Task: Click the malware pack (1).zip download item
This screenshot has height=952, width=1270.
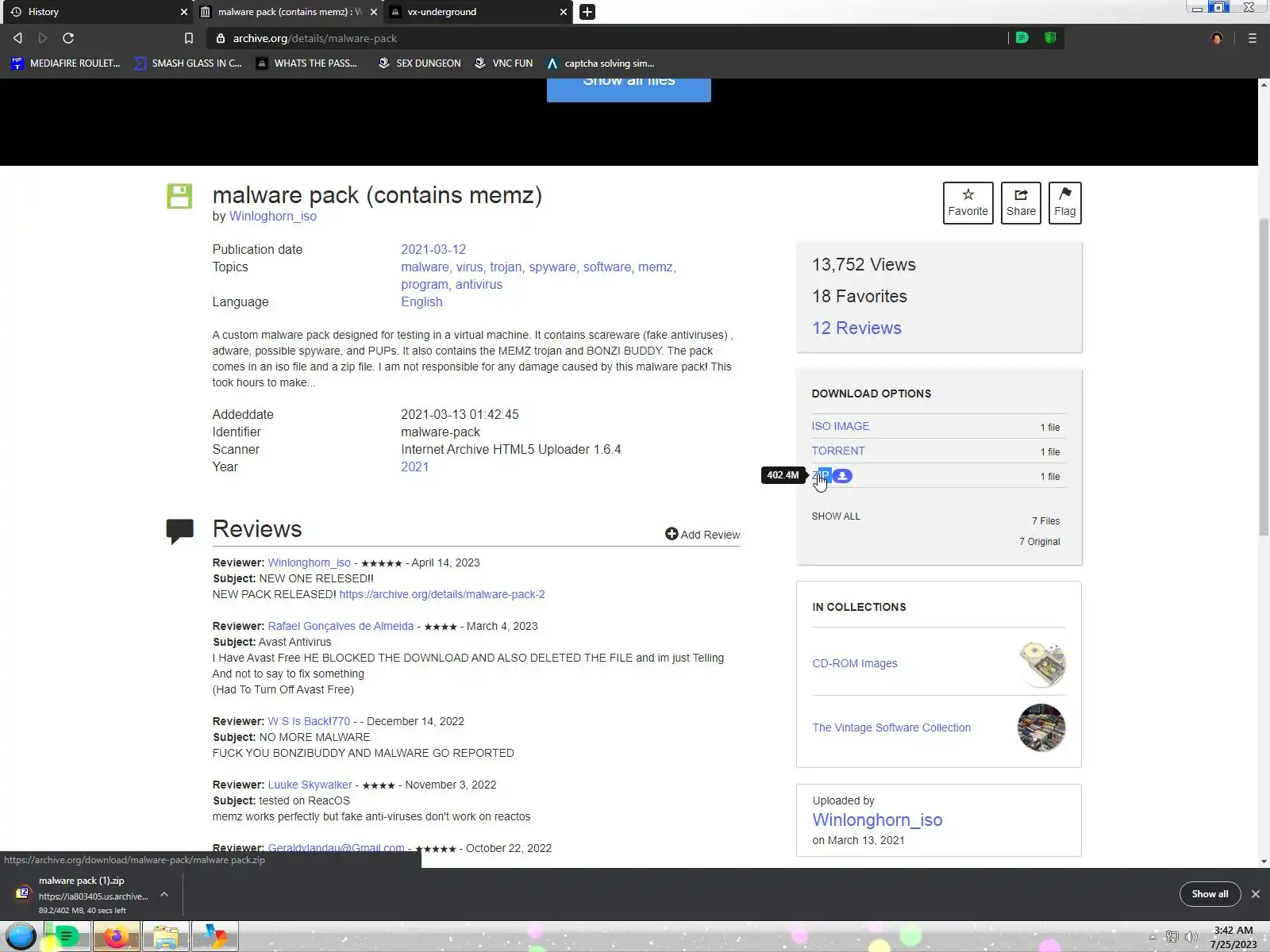Action: 83,894
